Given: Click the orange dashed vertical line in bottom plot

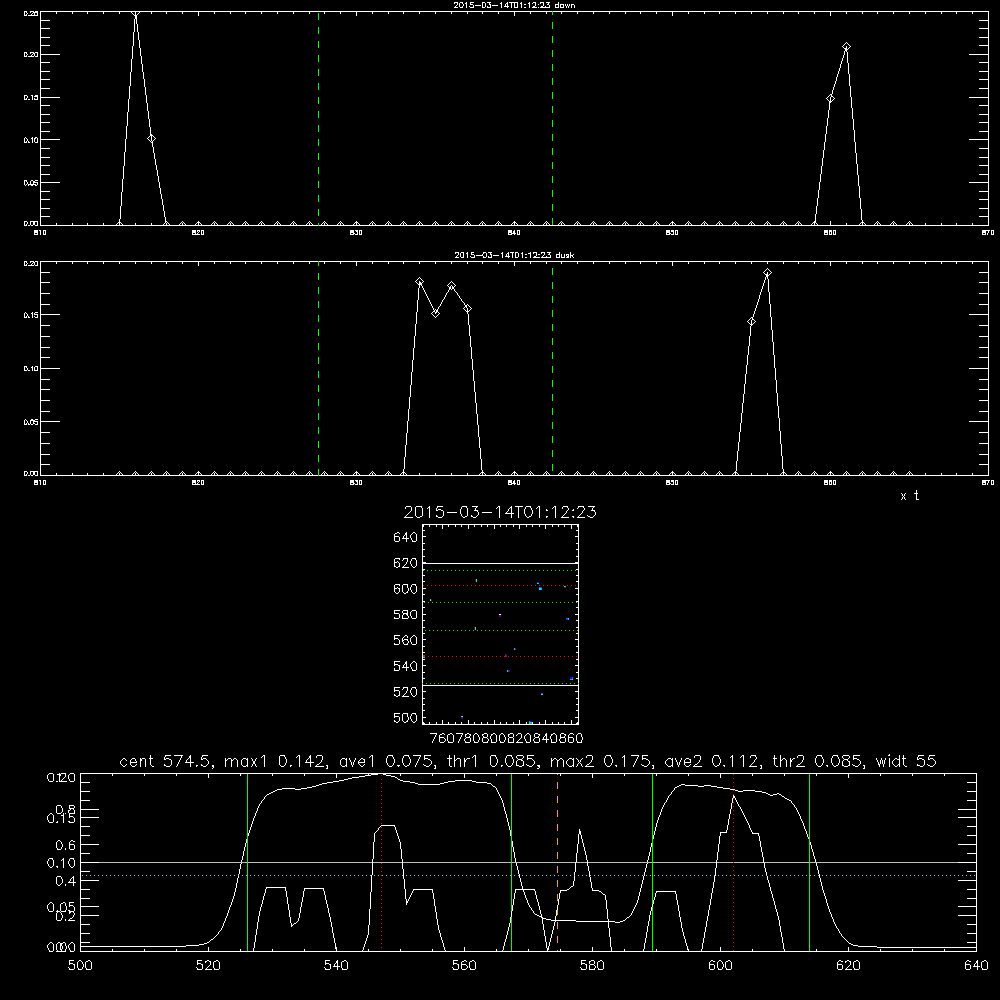Looking at the screenshot, I should point(557,862).
